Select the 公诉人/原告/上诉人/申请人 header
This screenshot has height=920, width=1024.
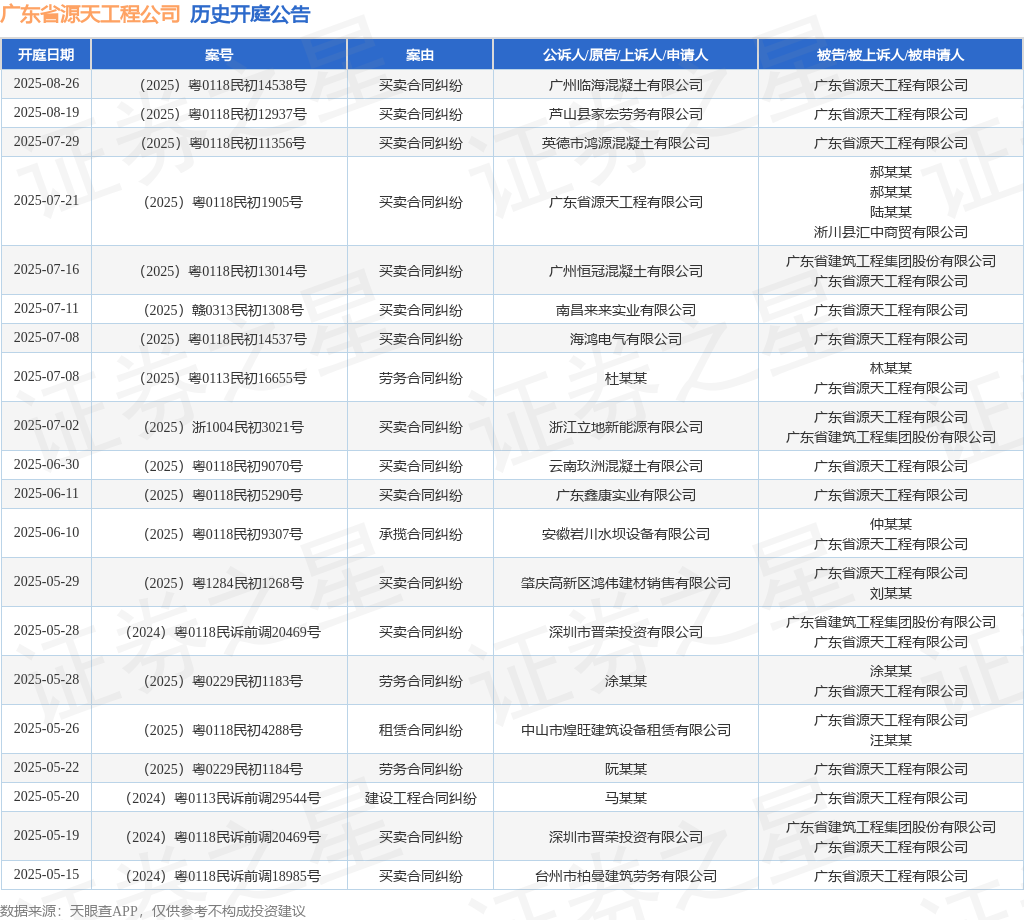click(626, 55)
